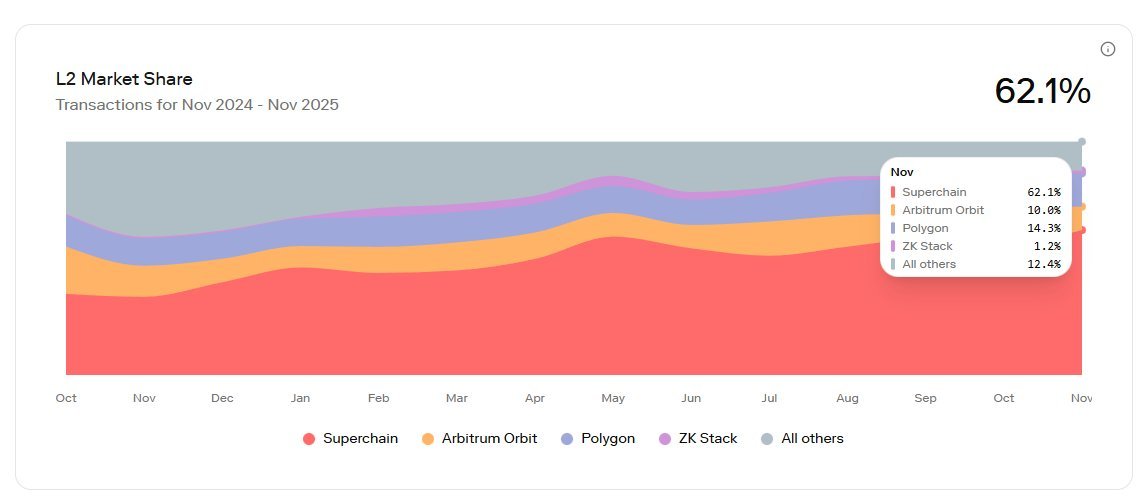1143x504 pixels.
Task: Hide the Polygon series via legend
Action: 597,438
